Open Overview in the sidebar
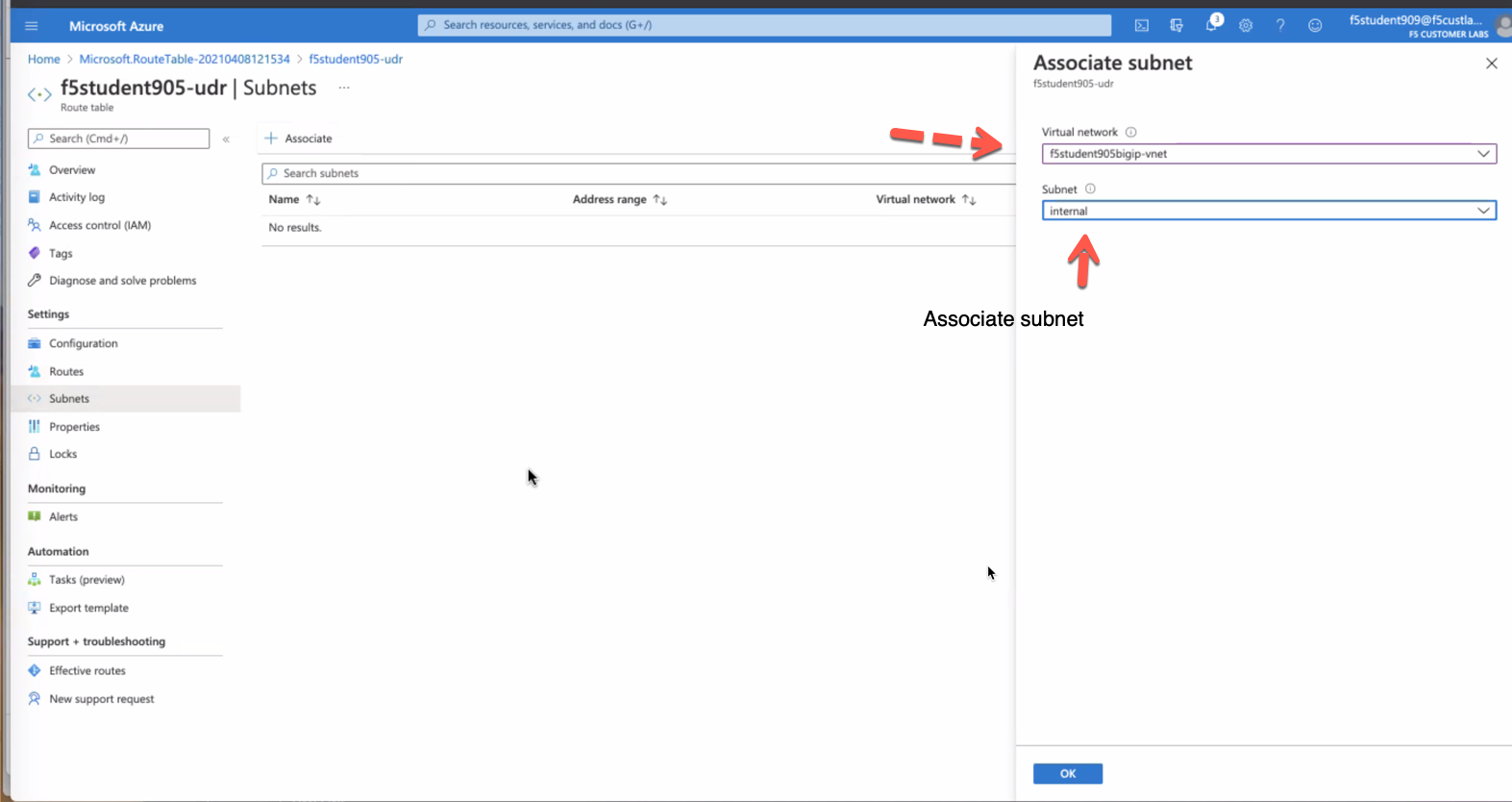 [72, 170]
